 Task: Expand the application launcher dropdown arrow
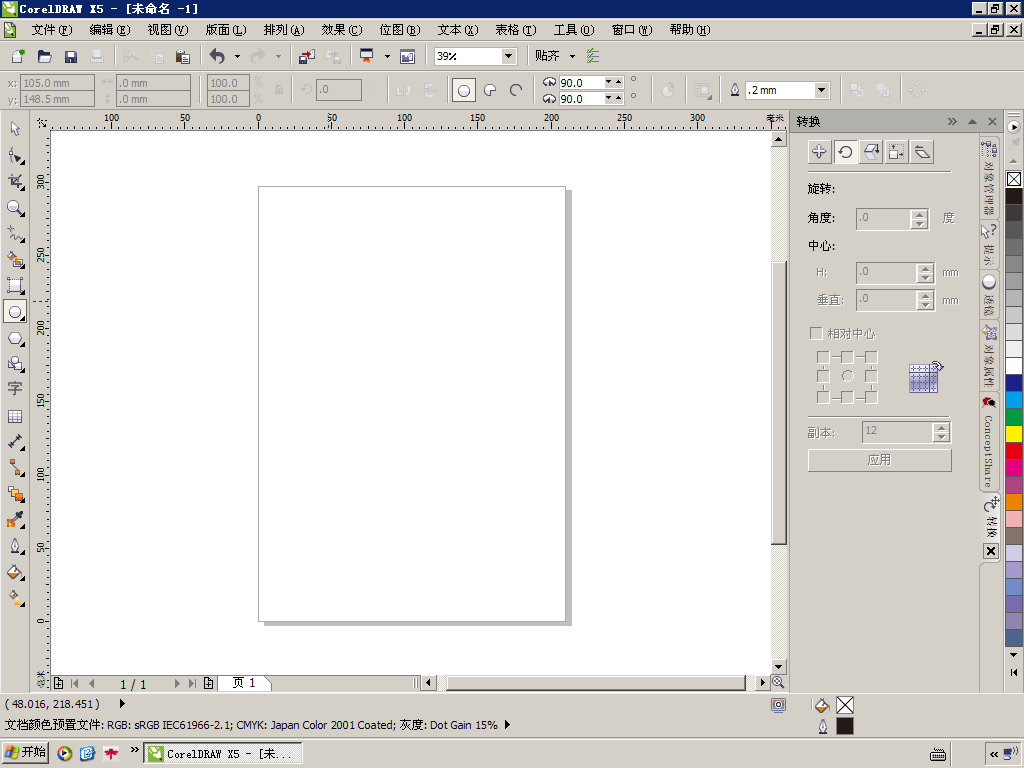point(387,56)
